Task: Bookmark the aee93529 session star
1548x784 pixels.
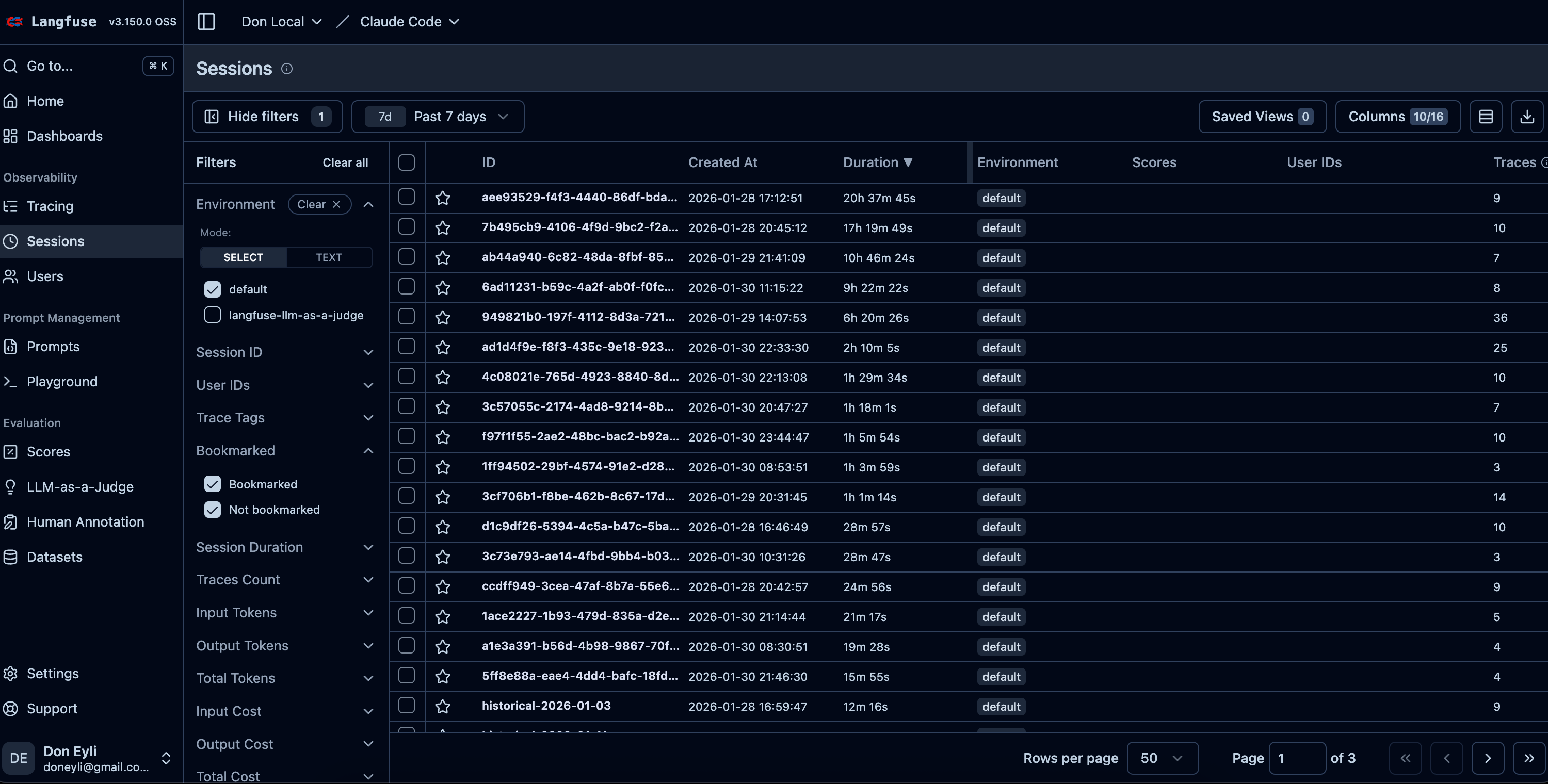Action: pyautogui.click(x=443, y=198)
